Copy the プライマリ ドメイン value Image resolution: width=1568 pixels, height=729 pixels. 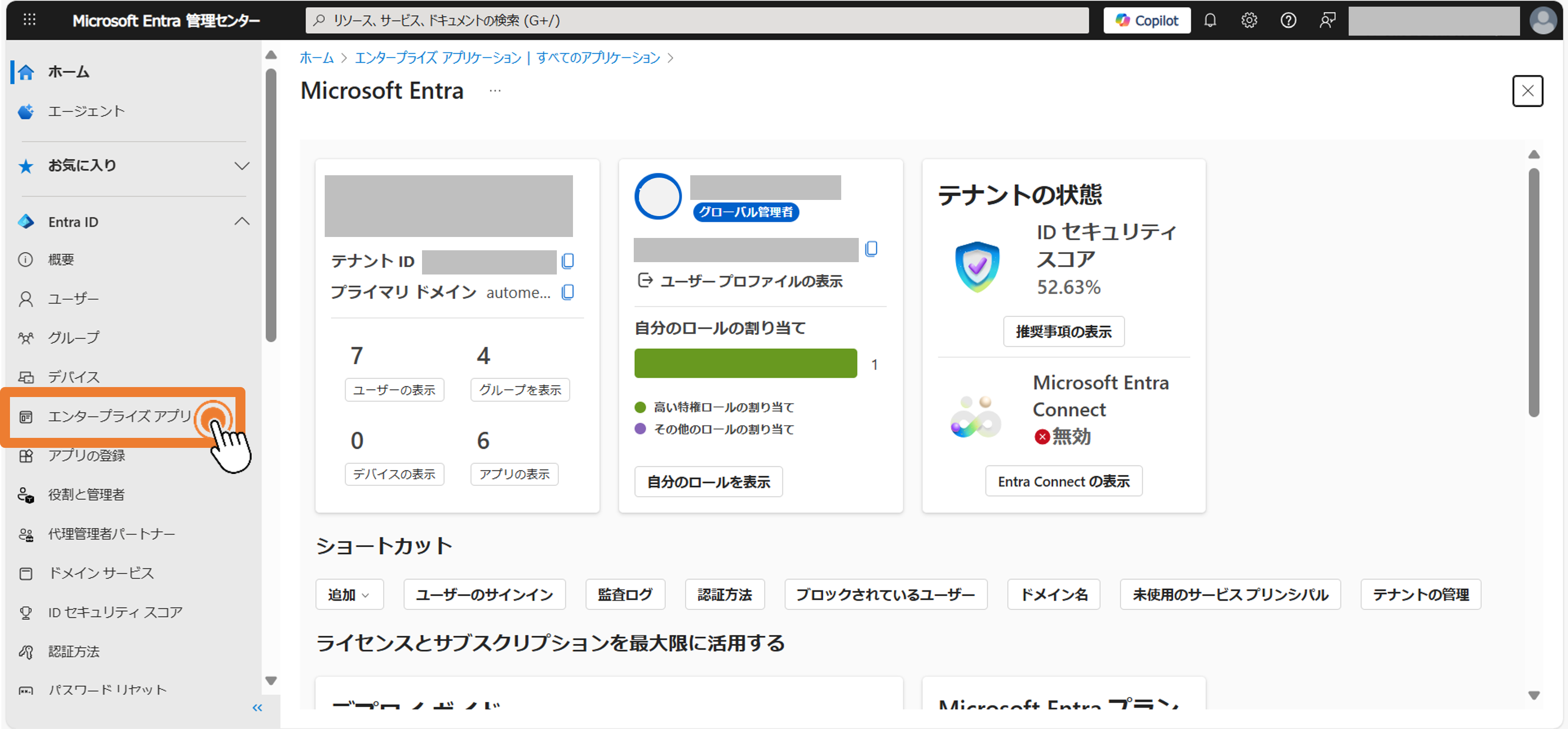pyautogui.click(x=567, y=293)
